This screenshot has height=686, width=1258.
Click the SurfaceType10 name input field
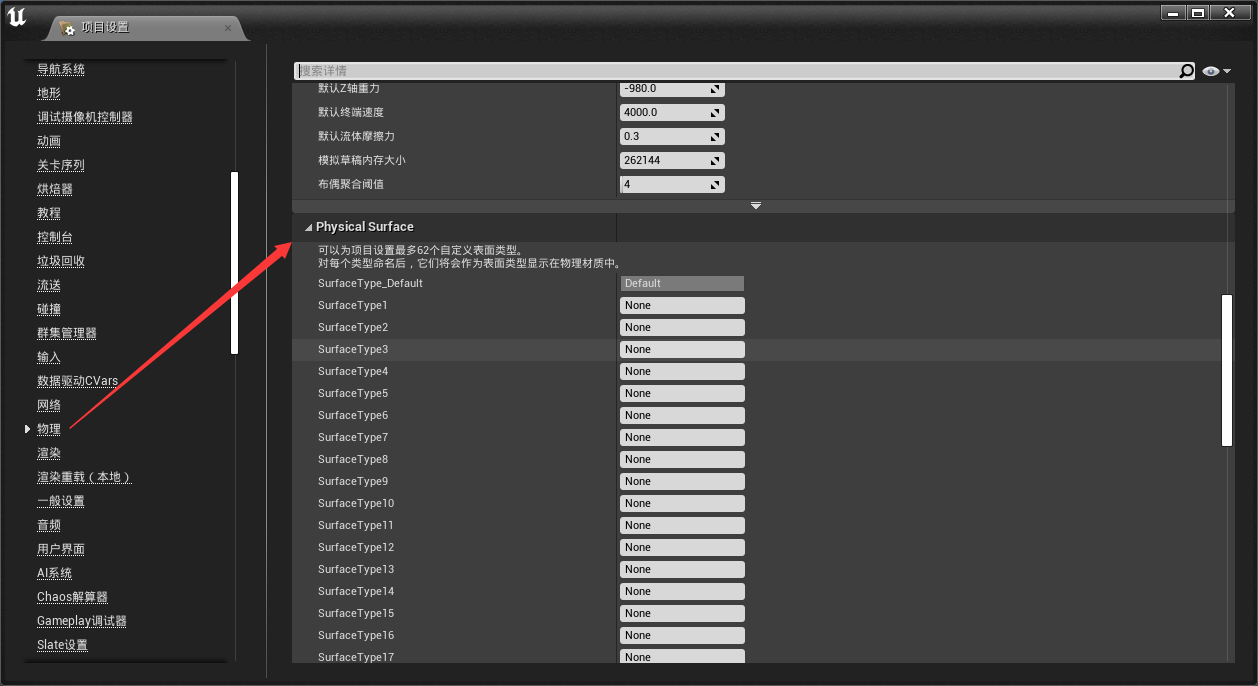[x=682, y=503]
